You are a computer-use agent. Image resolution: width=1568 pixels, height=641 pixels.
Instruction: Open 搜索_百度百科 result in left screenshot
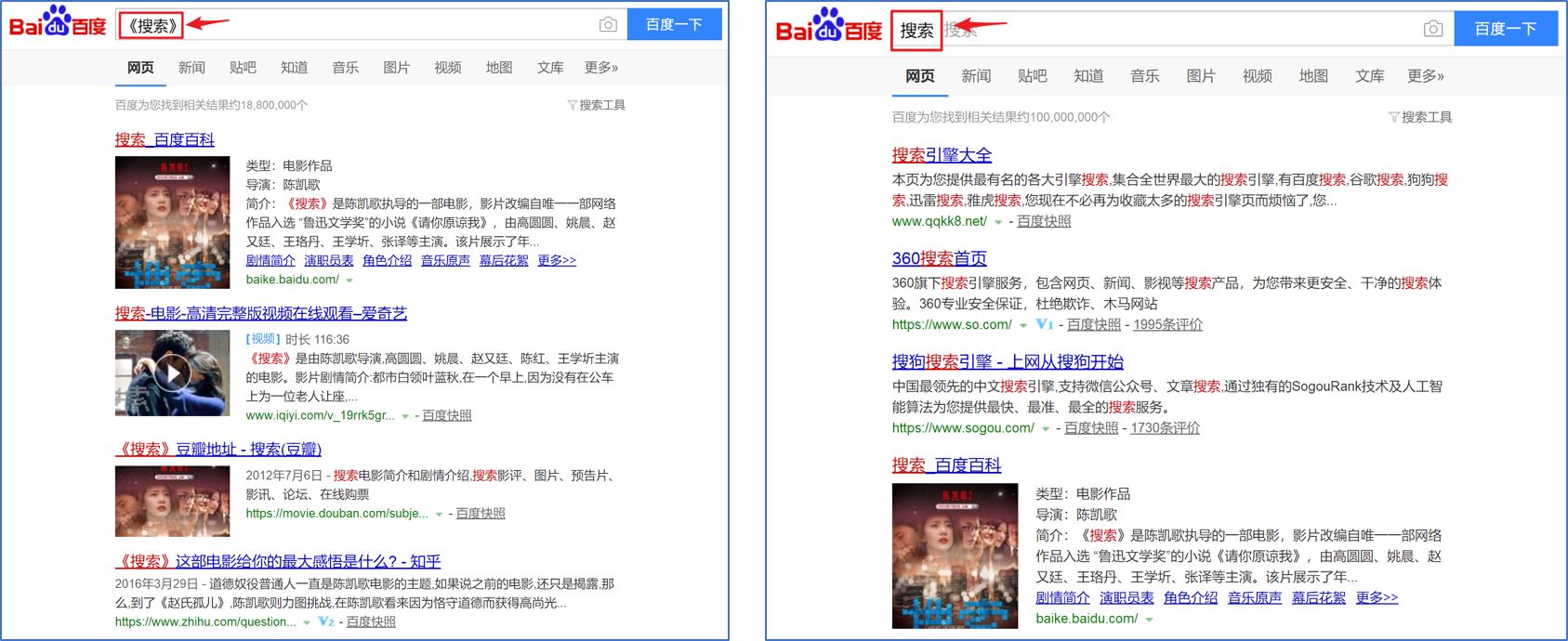165,139
